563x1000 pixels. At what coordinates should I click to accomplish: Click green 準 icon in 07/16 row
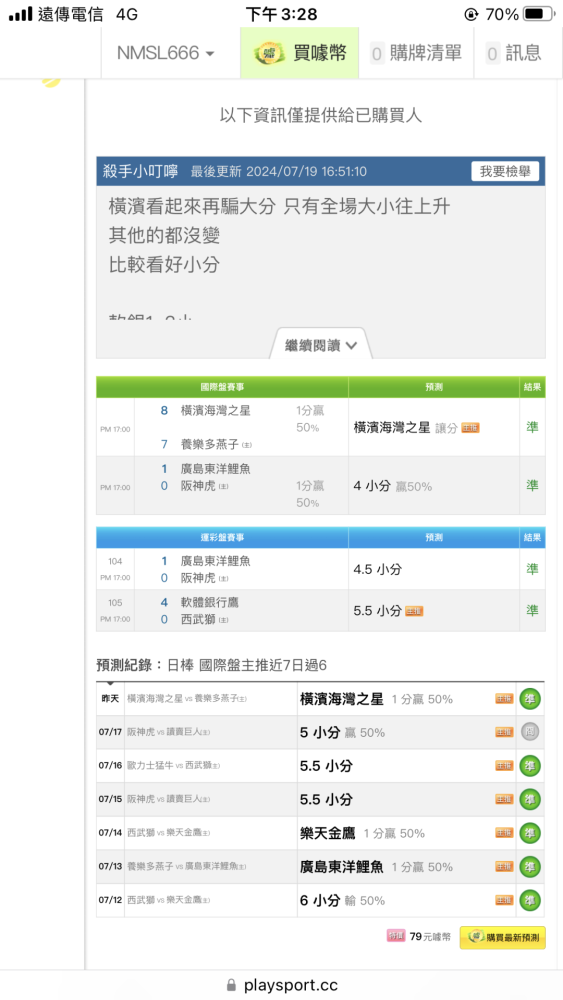click(x=529, y=765)
